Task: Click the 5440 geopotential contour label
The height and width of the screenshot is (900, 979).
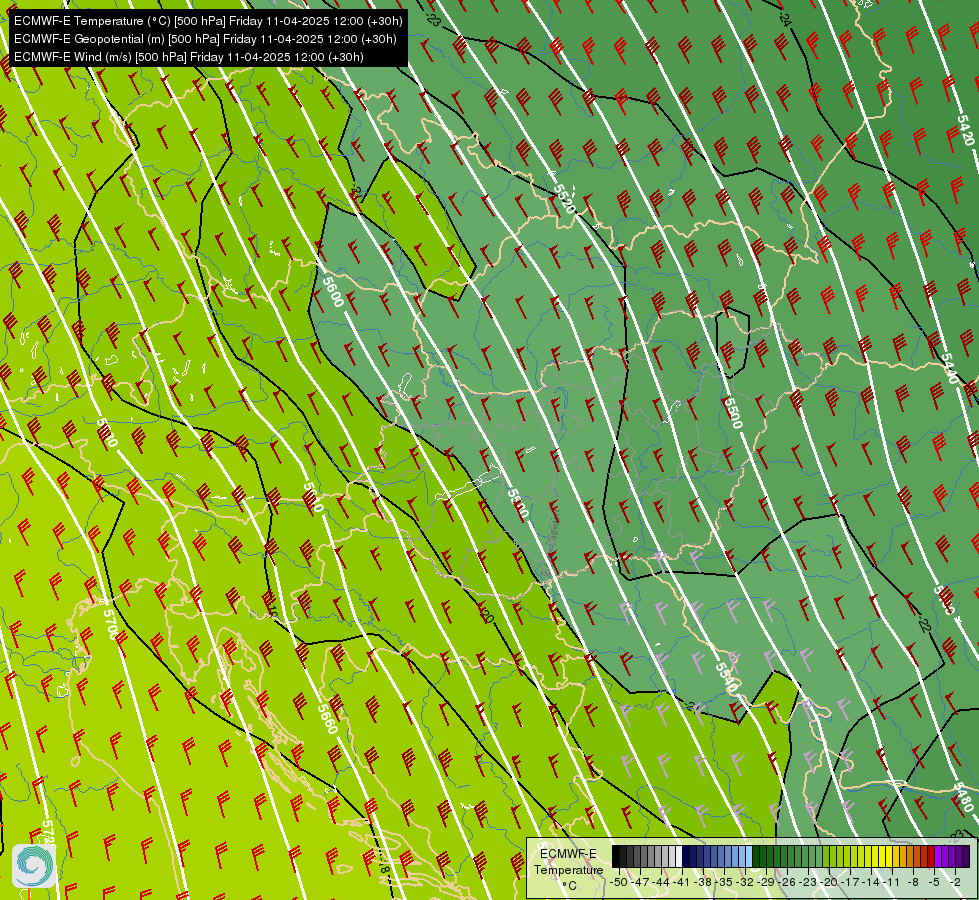Action: tap(948, 368)
